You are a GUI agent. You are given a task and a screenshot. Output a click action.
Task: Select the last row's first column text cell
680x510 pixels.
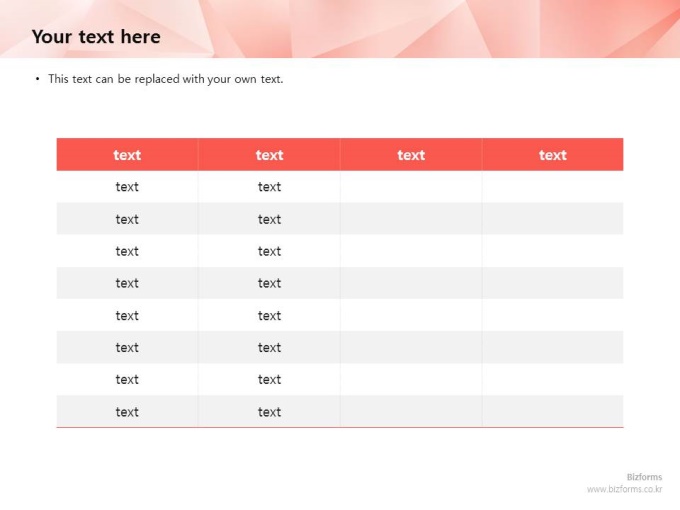pos(127,412)
